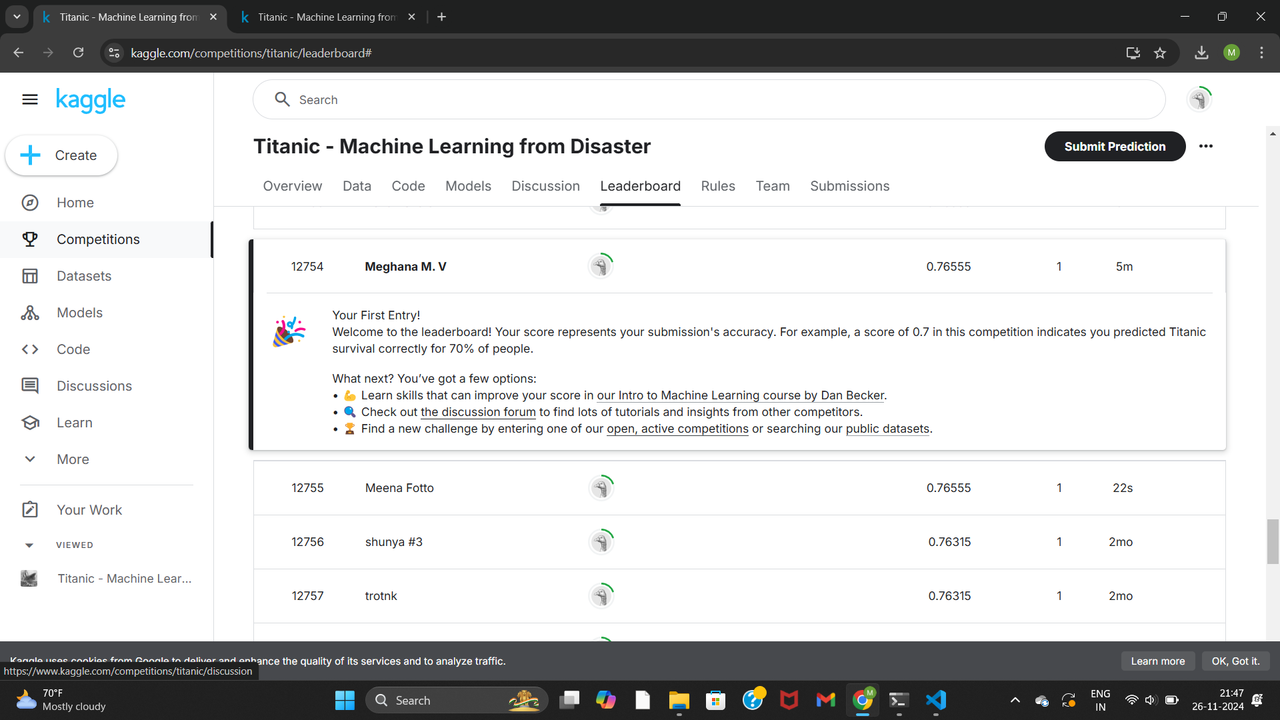This screenshot has height=720, width=1280.
Task: Open user profile avatar top right
Action: [x=1199, y=99]
